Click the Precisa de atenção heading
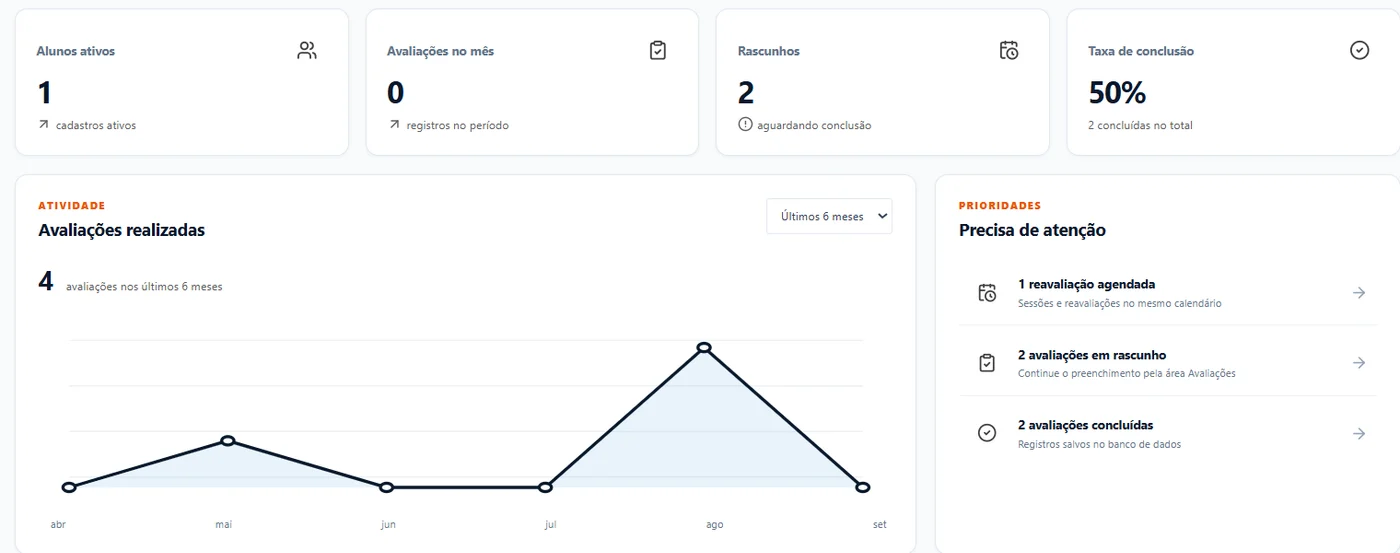 tap(1032, 230)
